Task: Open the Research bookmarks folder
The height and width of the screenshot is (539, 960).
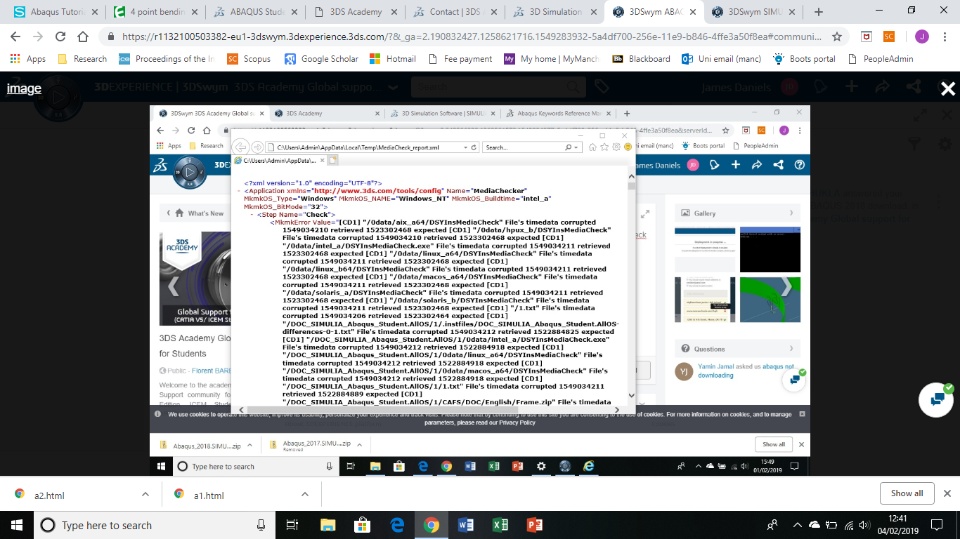Action: [82, 59]
